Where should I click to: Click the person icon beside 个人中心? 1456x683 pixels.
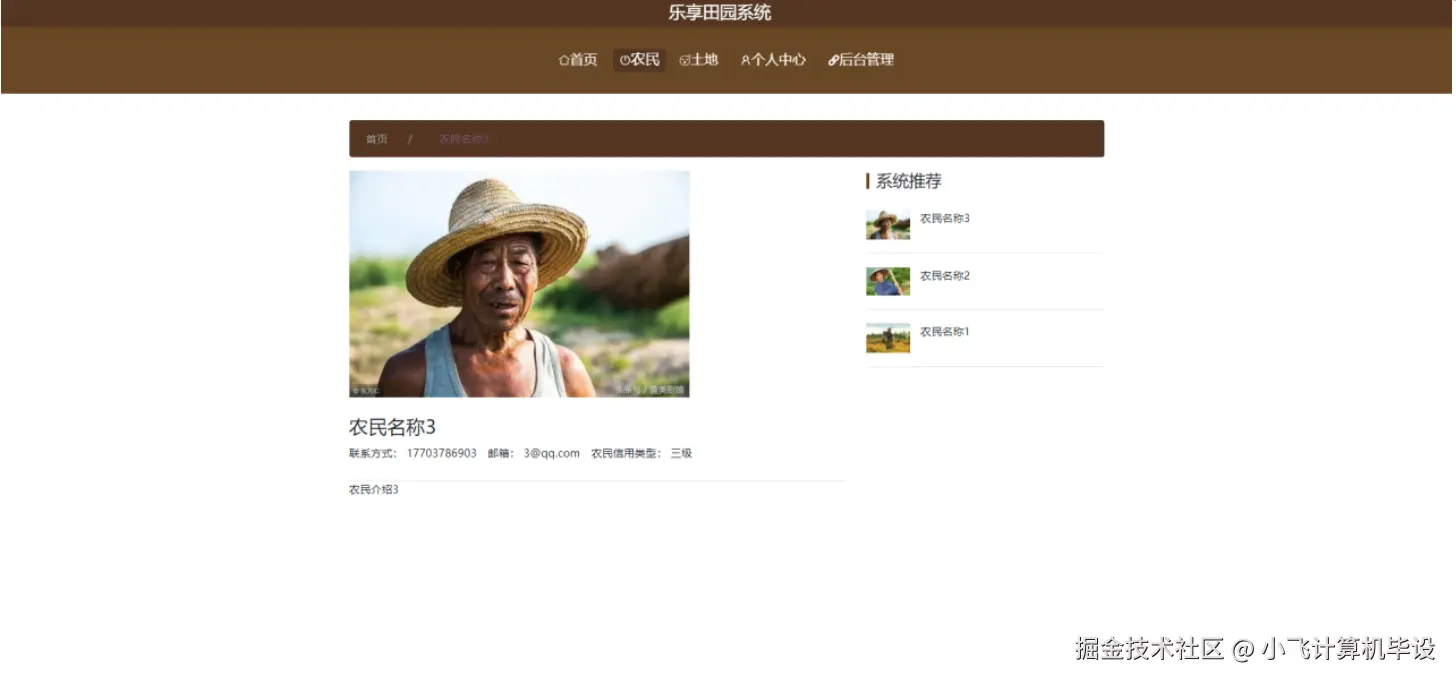745,60
